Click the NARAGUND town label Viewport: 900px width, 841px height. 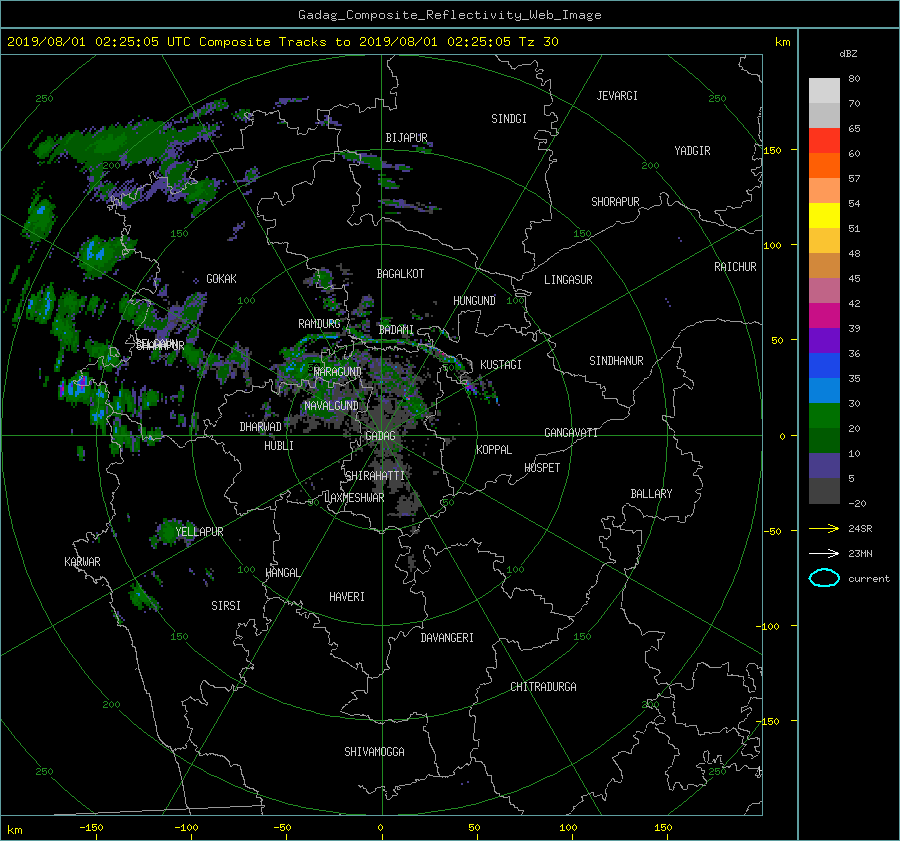point(338,372)
